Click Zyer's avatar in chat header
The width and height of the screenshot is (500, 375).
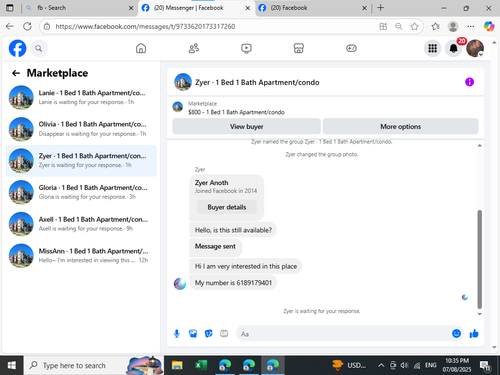click(183, 82)
